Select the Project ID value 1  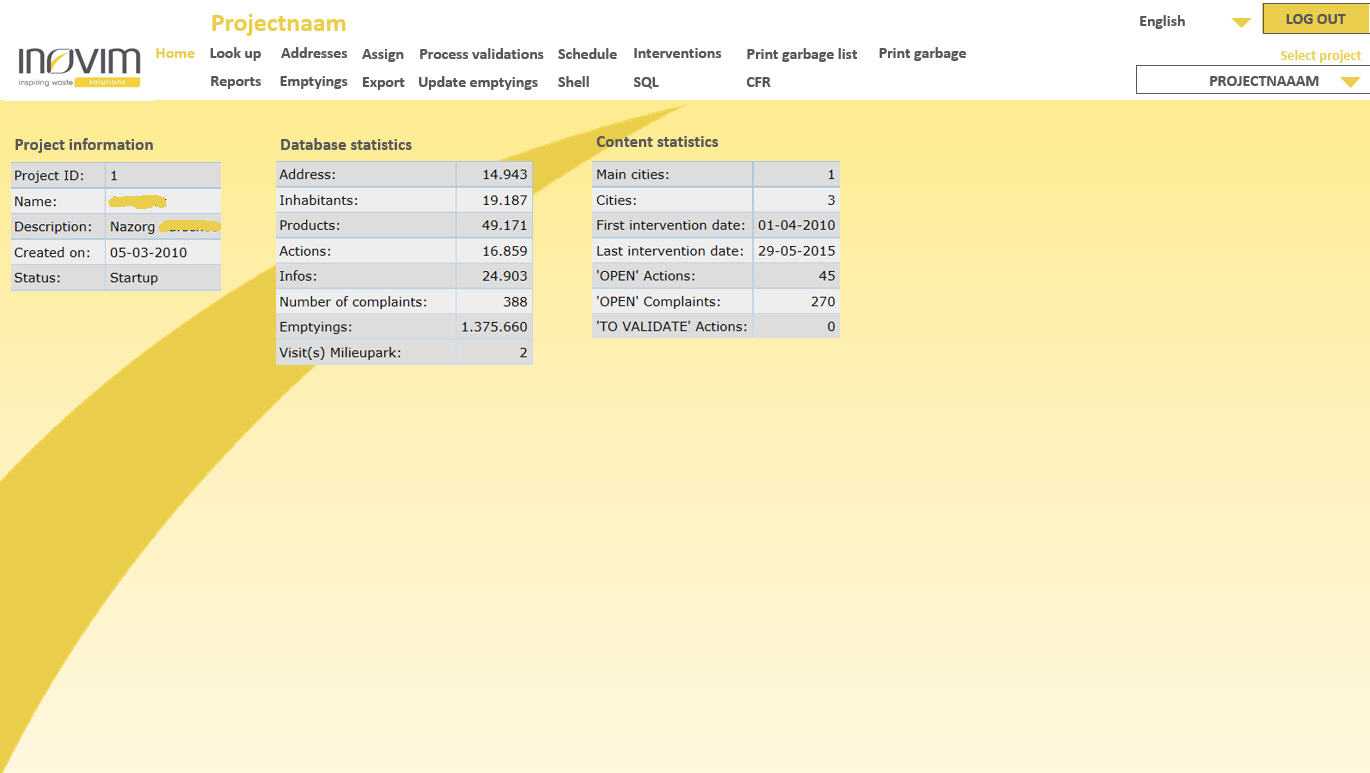point(114,175)
